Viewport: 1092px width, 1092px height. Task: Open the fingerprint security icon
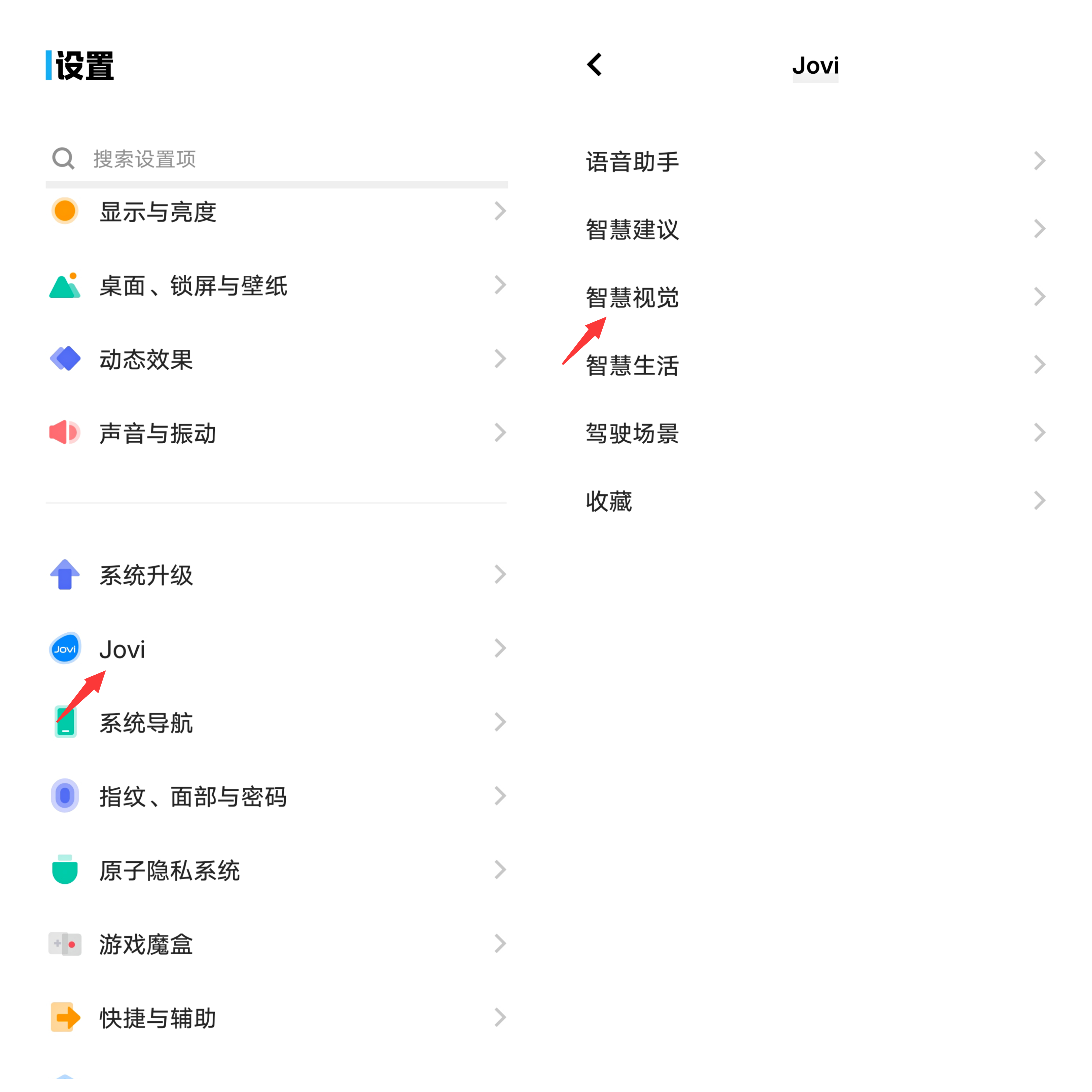[x=65, y=797]
